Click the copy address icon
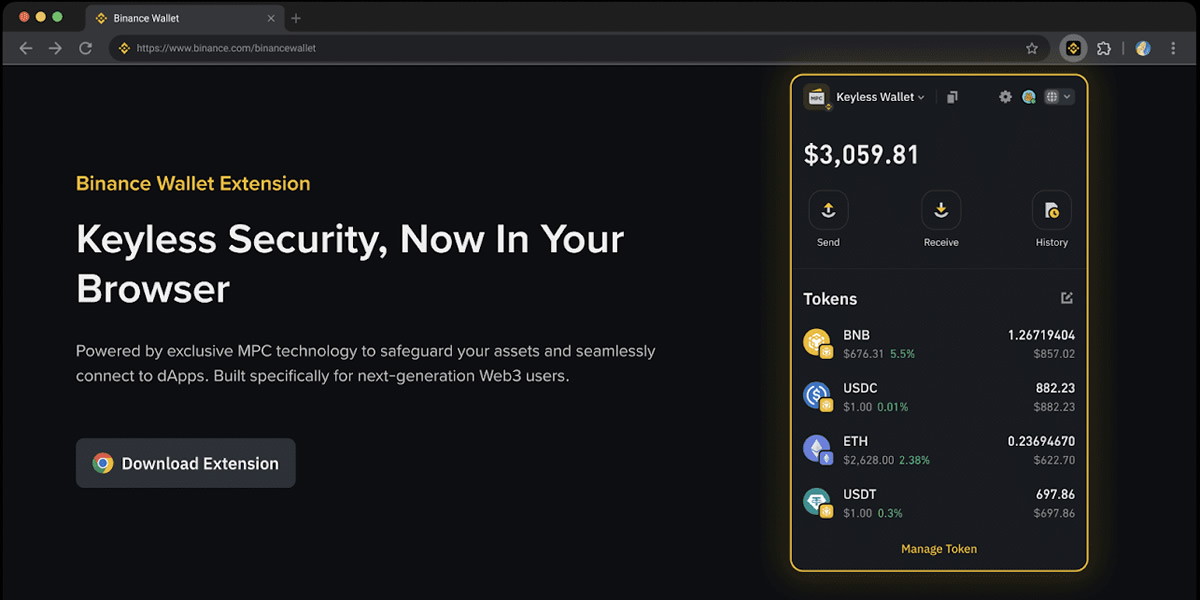Screen dimensions: 1200x600 pyautogui.click(x=952, y=97)
